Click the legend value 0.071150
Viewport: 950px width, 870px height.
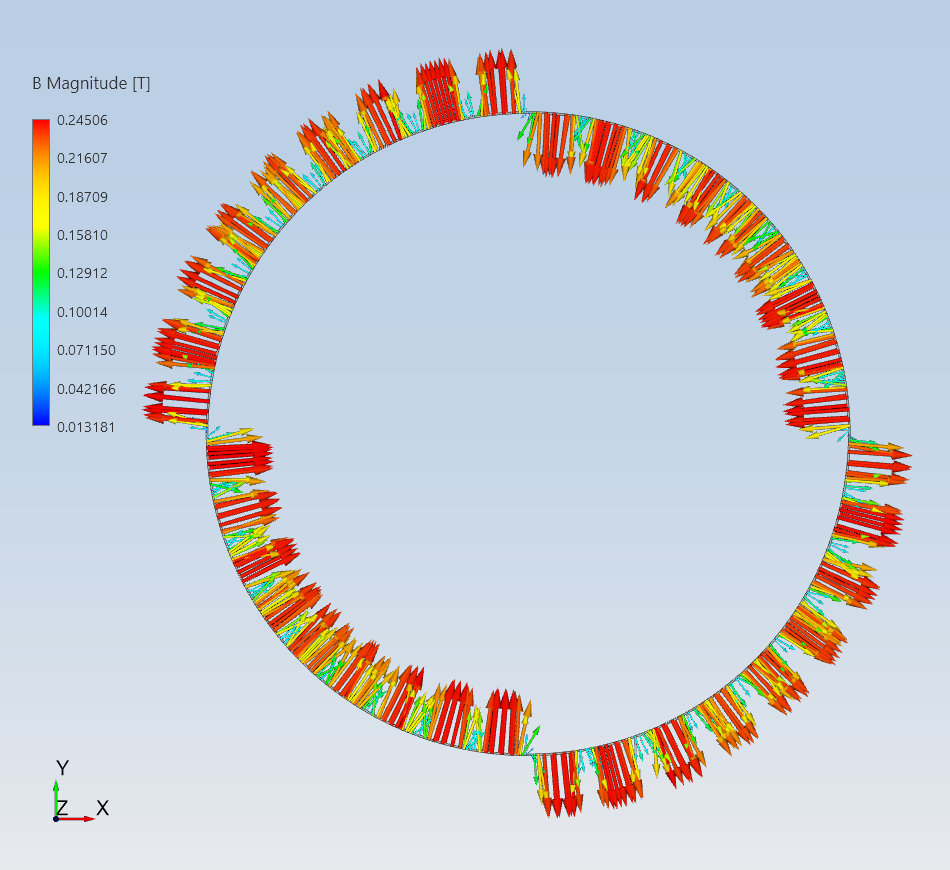tap(87, 350)
